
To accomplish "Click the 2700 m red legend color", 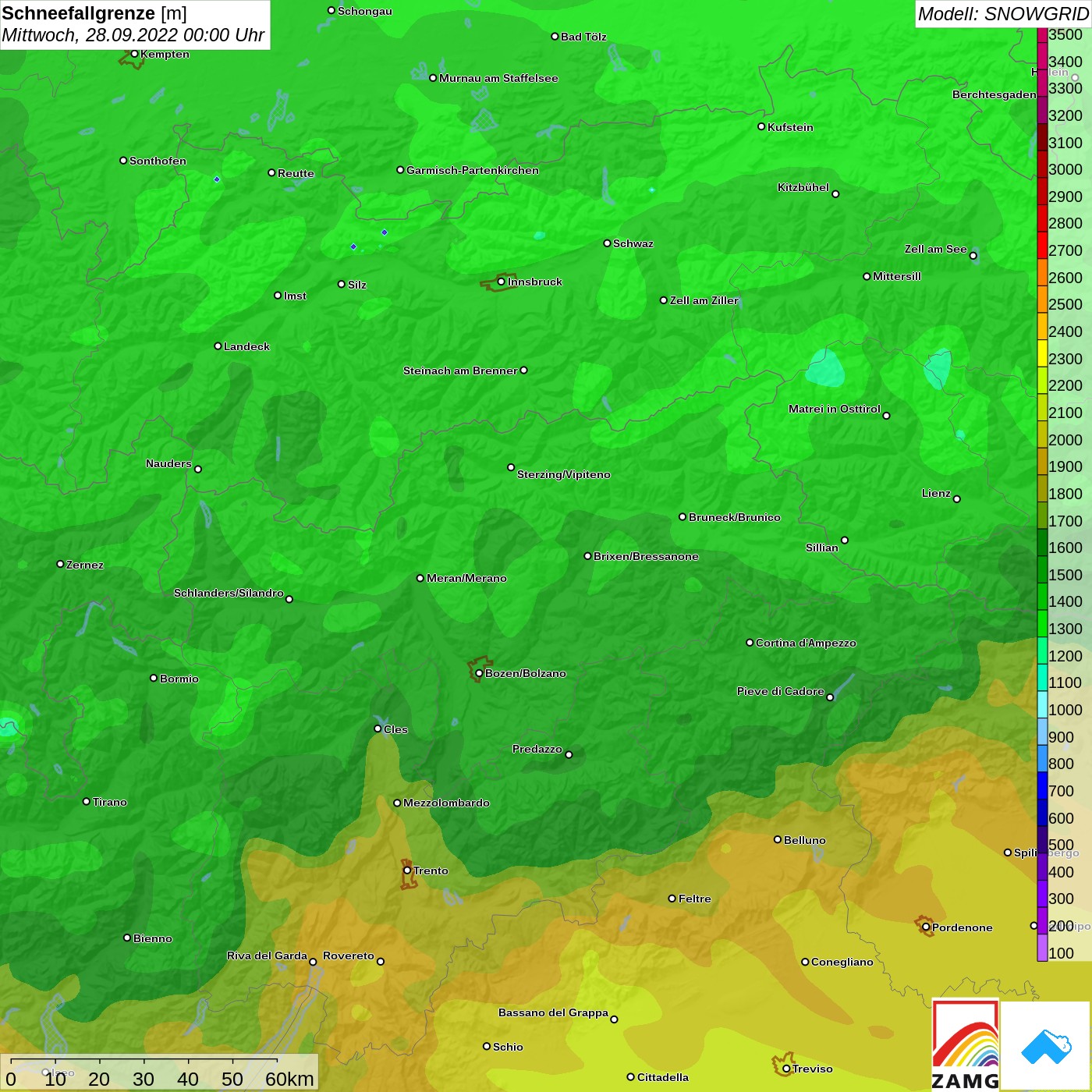I will [1042, 245].
